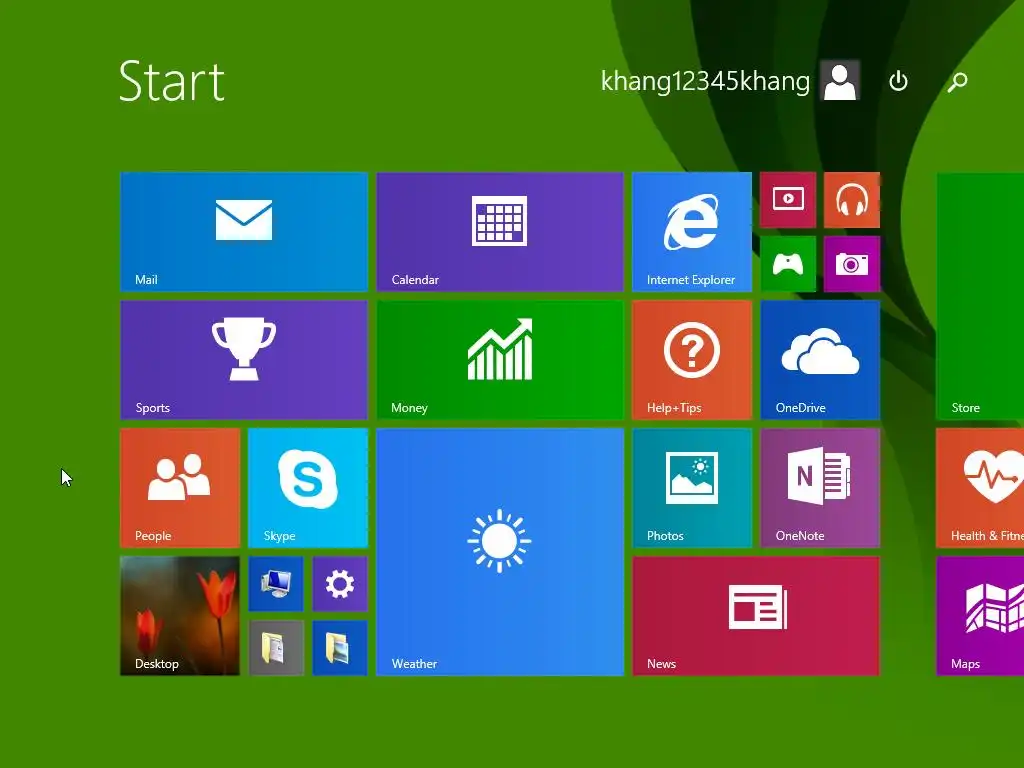Open the Desktop tile

(x=180, y=616)
